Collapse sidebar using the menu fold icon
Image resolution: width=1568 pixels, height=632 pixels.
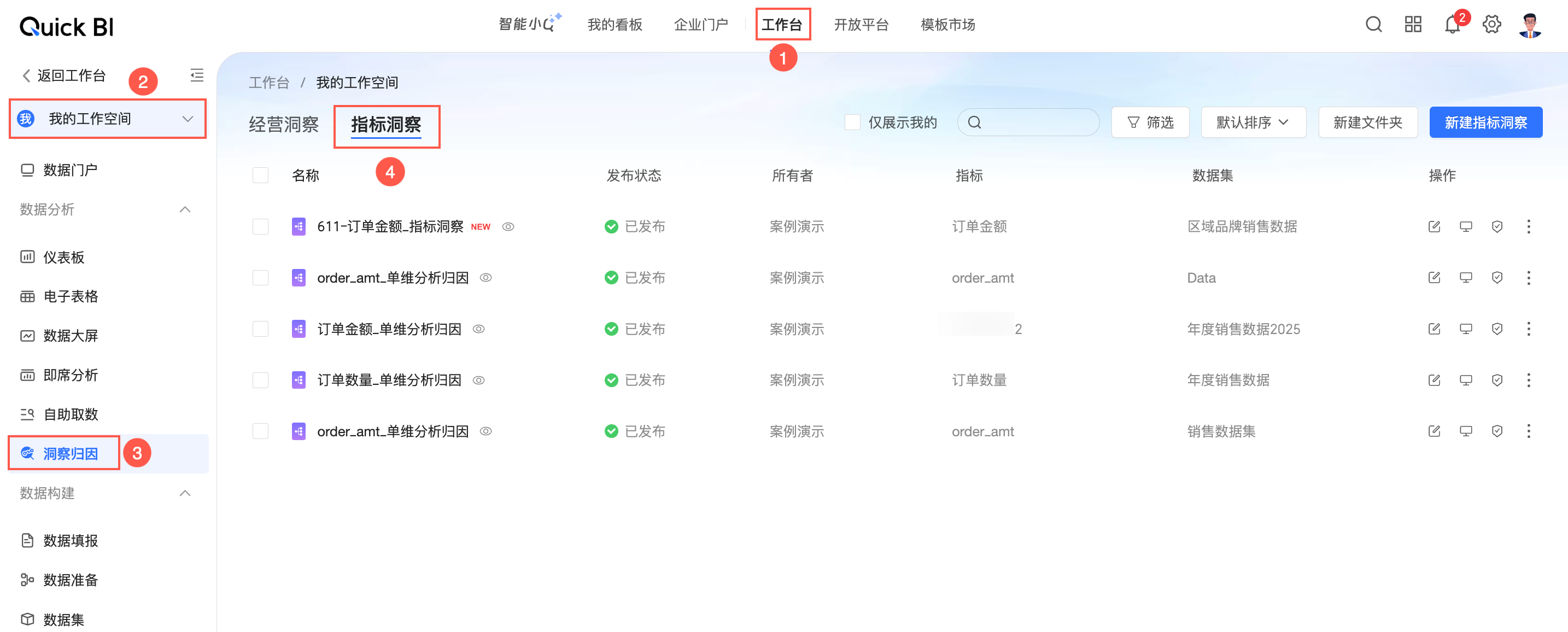click(197, 75)
